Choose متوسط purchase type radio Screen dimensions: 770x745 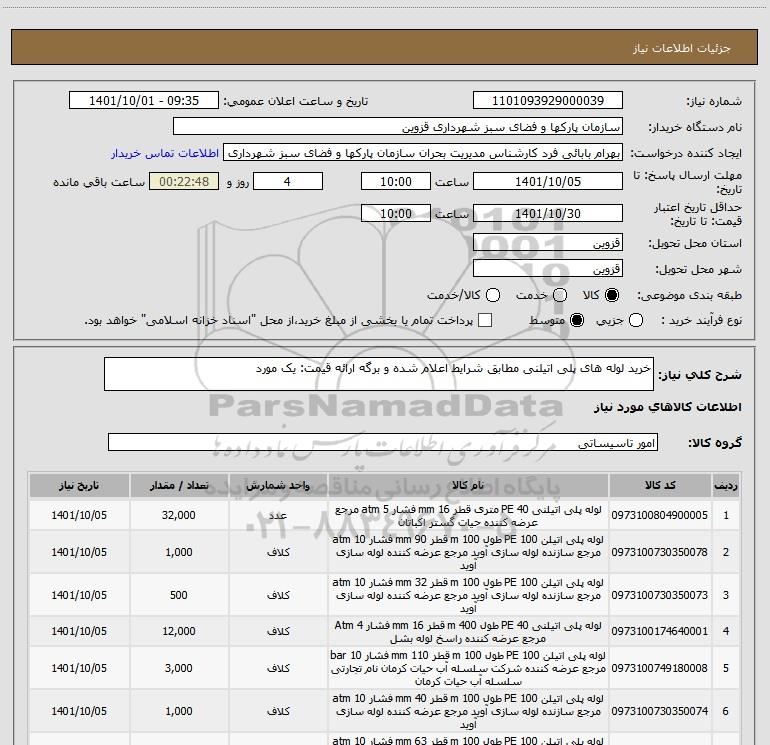coord(577,320)
